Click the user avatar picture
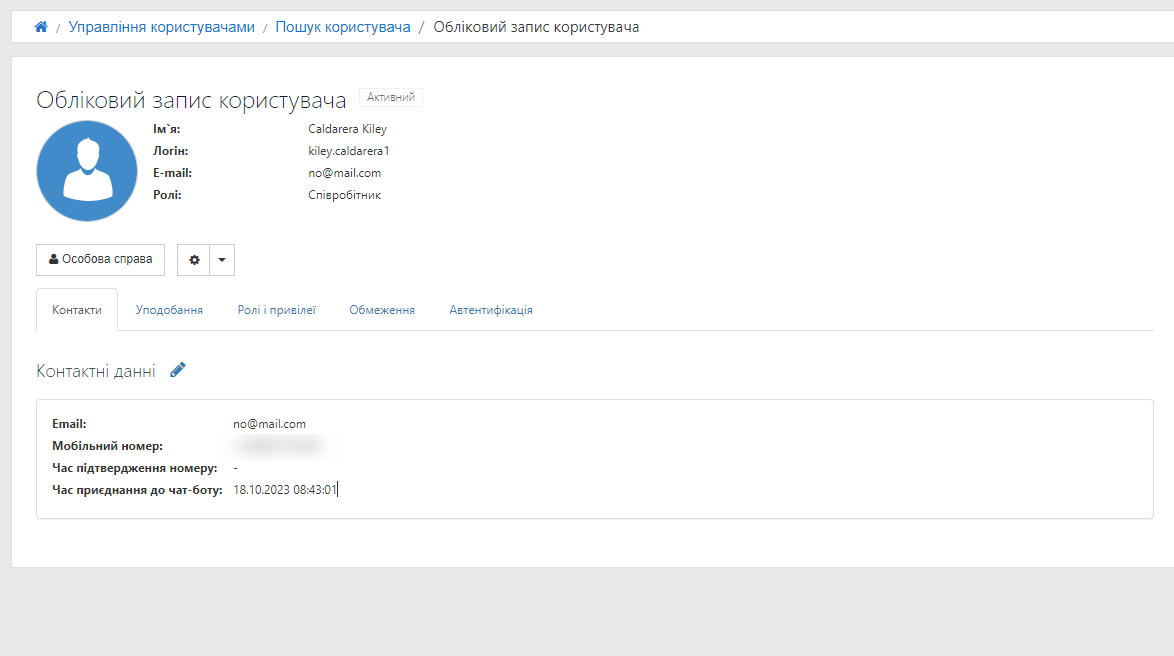Image resolution: width=1174 pixels, height=656 pixels. pyautogui.click(x=87, y=171)
